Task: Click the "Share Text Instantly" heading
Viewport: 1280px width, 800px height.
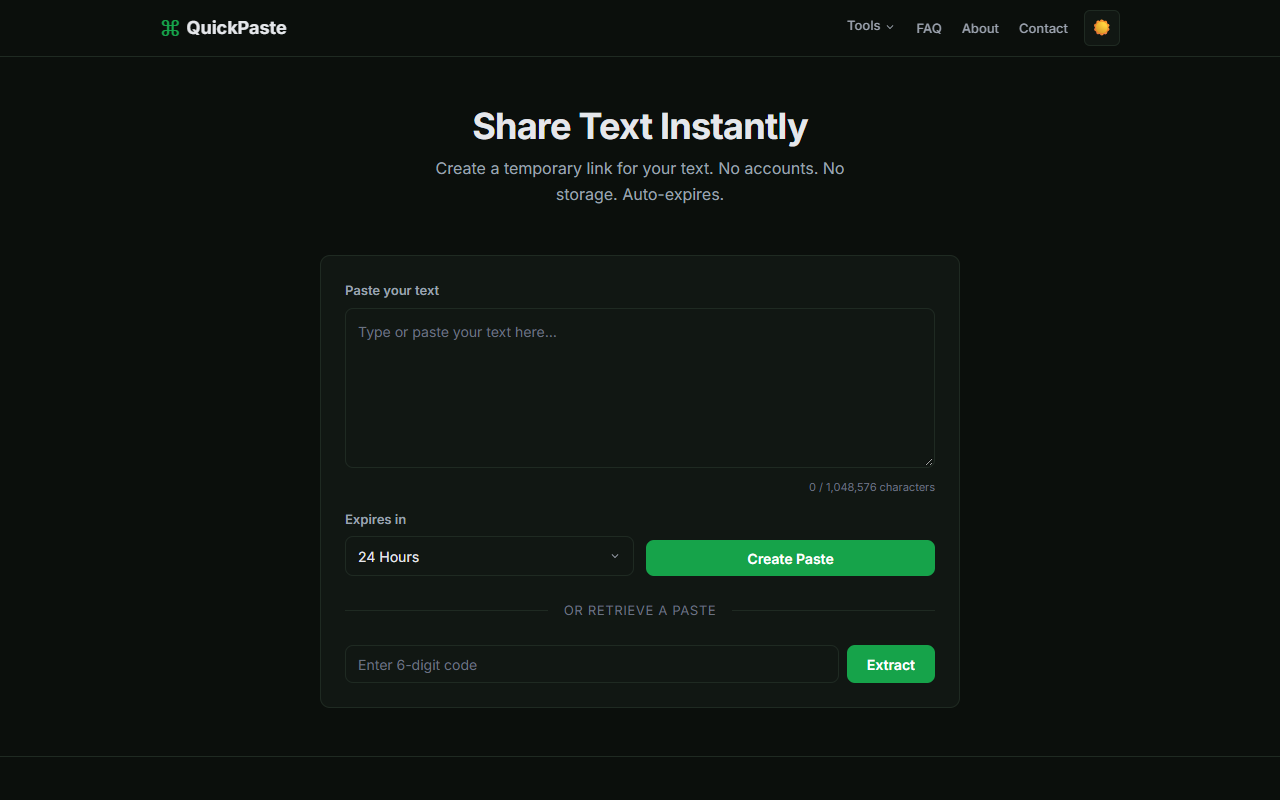Action: click(x=640, y=127)
